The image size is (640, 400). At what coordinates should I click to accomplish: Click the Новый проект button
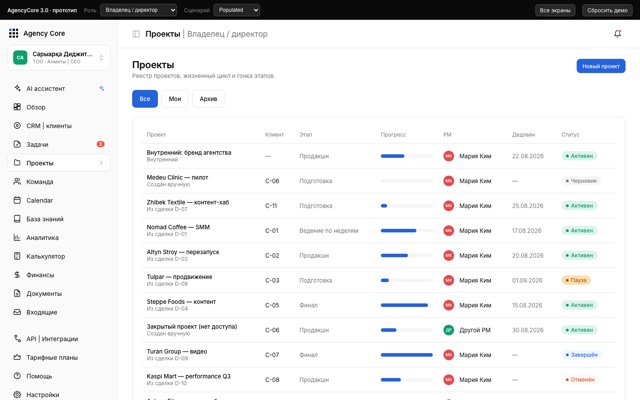(601, 66)
